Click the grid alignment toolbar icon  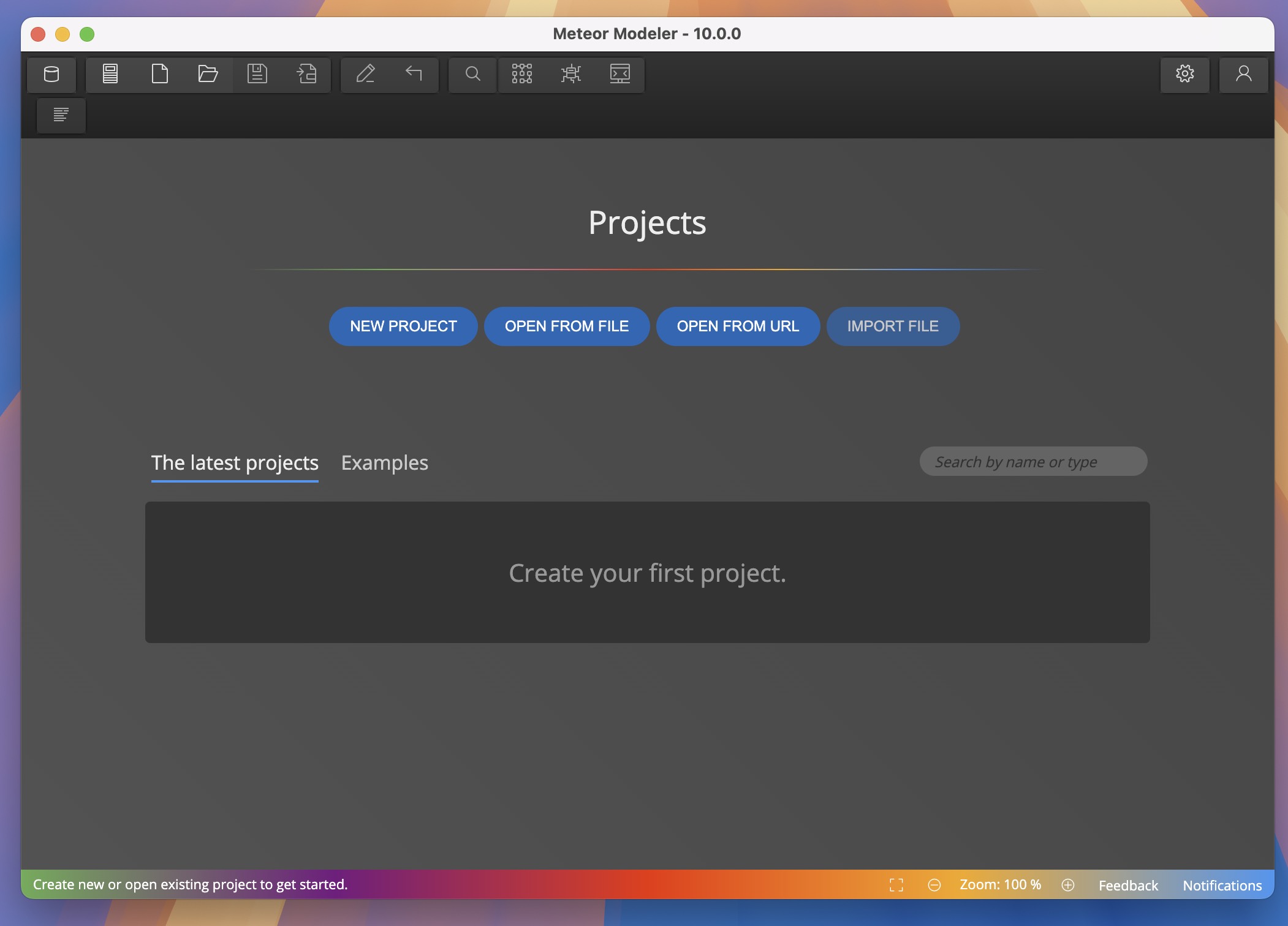[522, 74]
